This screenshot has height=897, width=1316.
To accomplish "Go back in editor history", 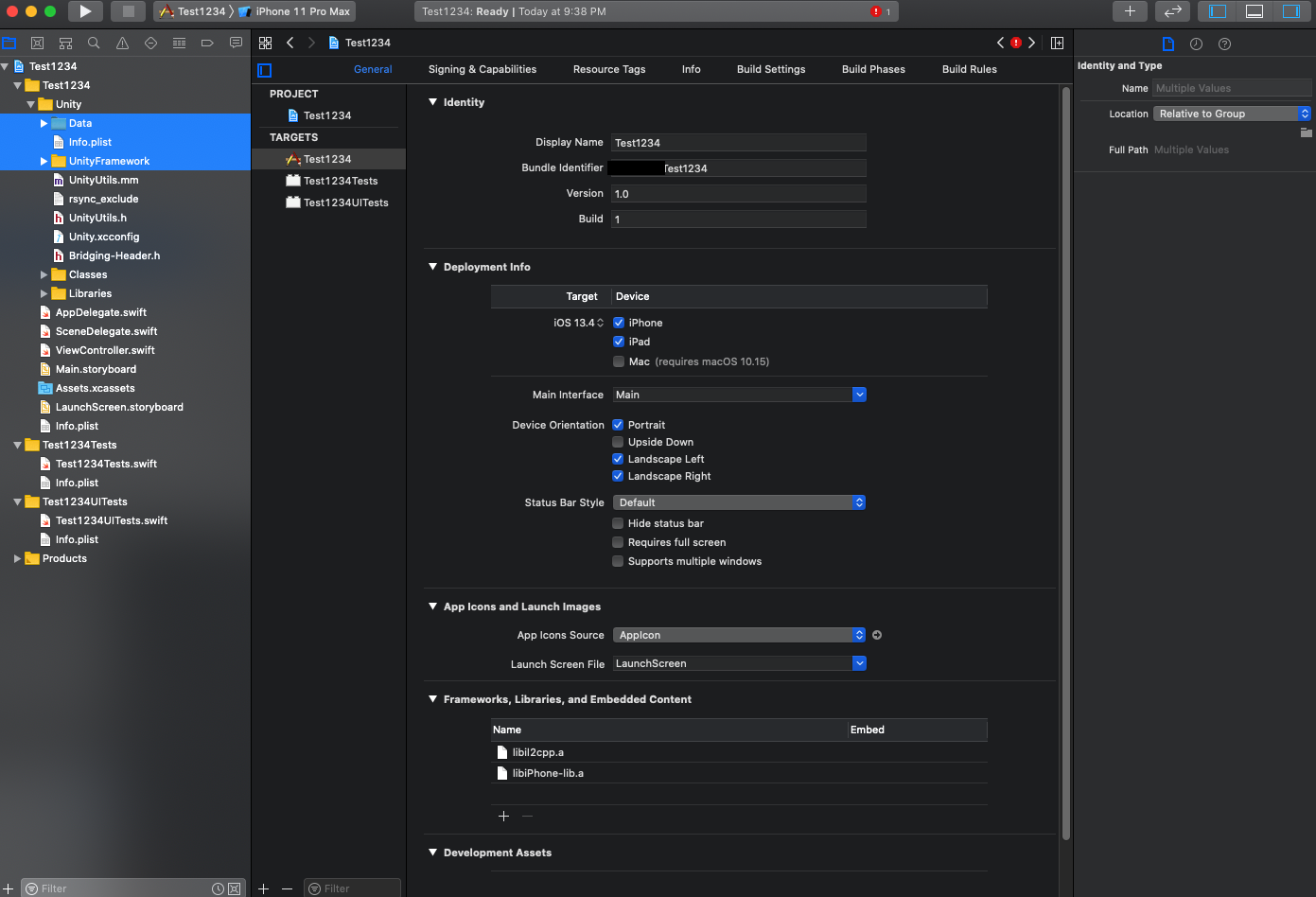I will point(290,43).
